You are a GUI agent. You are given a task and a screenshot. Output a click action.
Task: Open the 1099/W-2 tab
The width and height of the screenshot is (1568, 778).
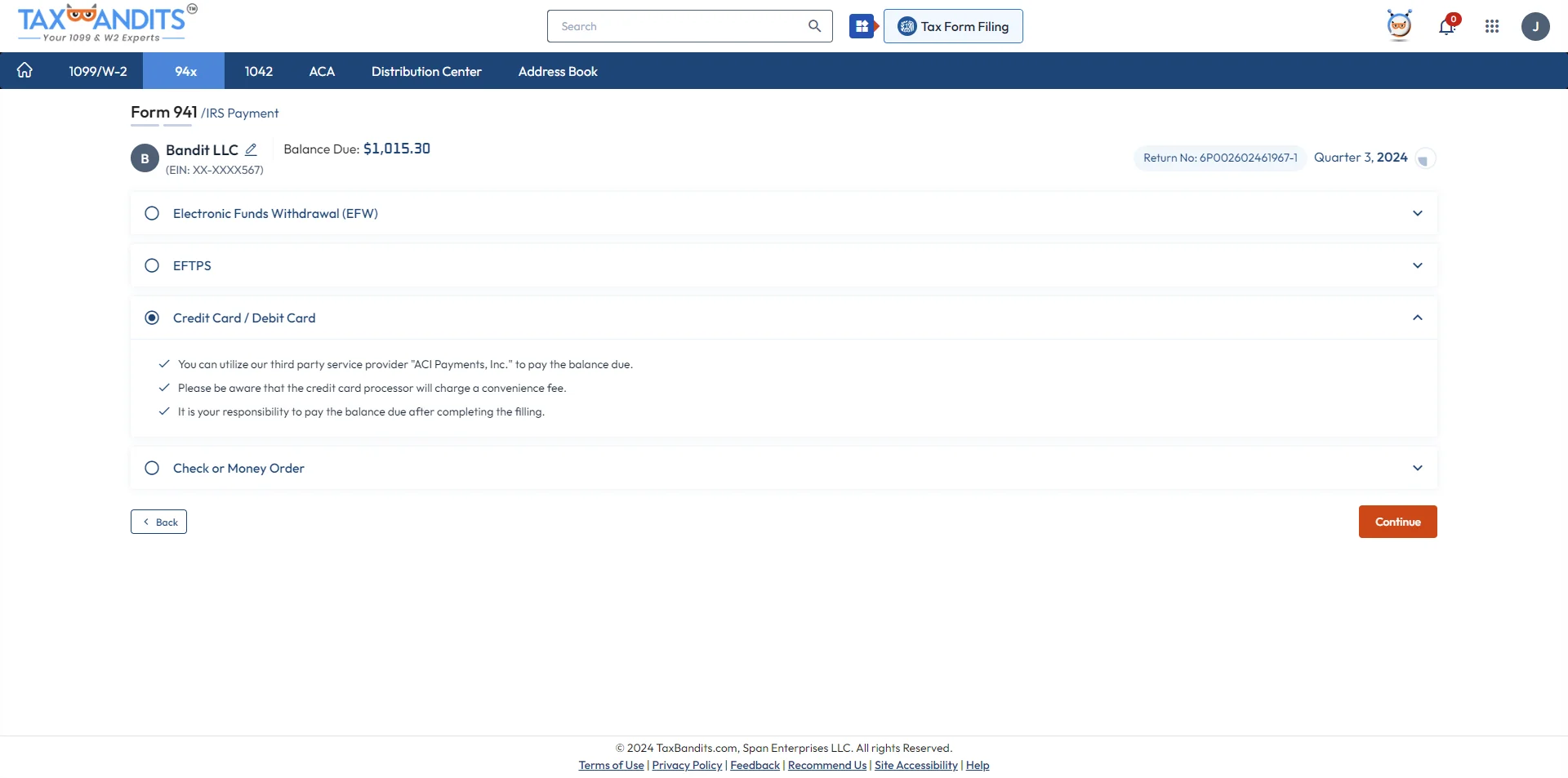pyautogui.click(x=98, y=71)
